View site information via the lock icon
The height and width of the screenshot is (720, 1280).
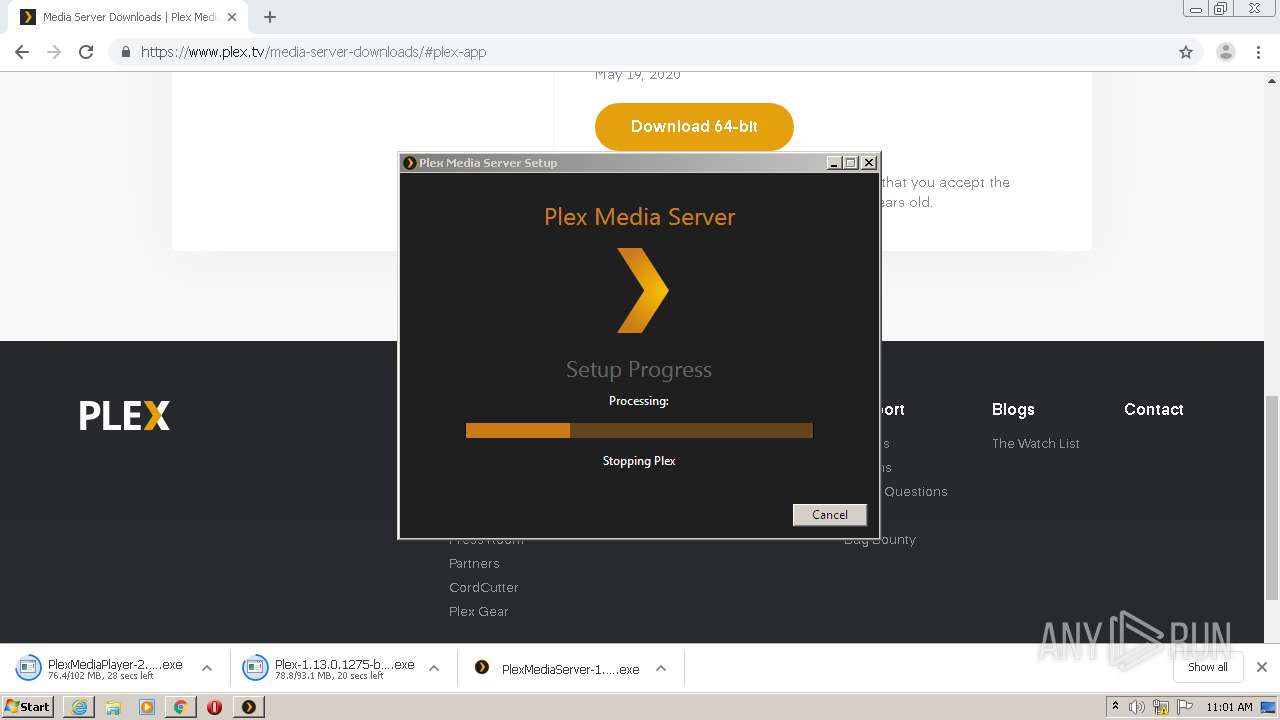126,52
